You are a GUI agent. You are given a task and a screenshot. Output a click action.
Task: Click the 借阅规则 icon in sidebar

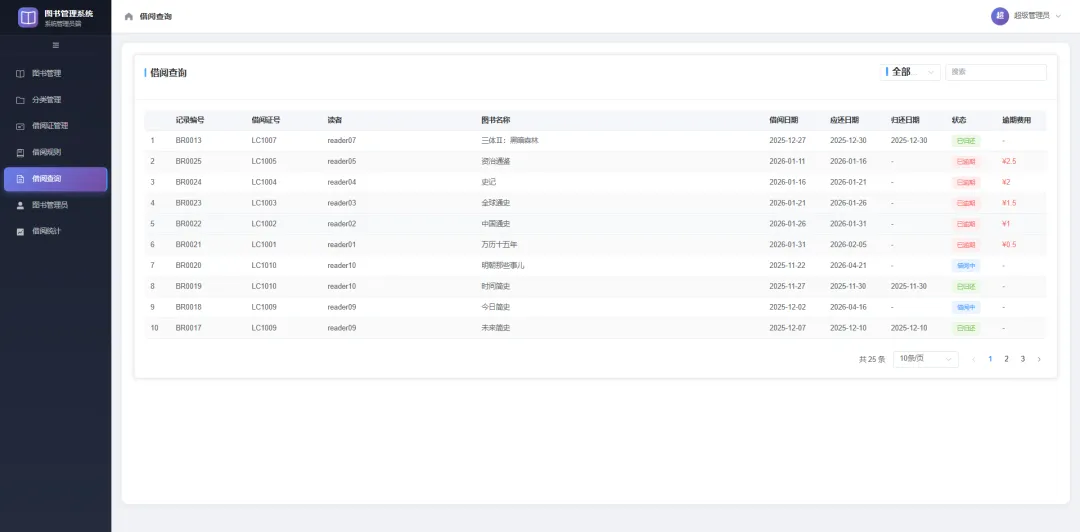pos(20,152)
